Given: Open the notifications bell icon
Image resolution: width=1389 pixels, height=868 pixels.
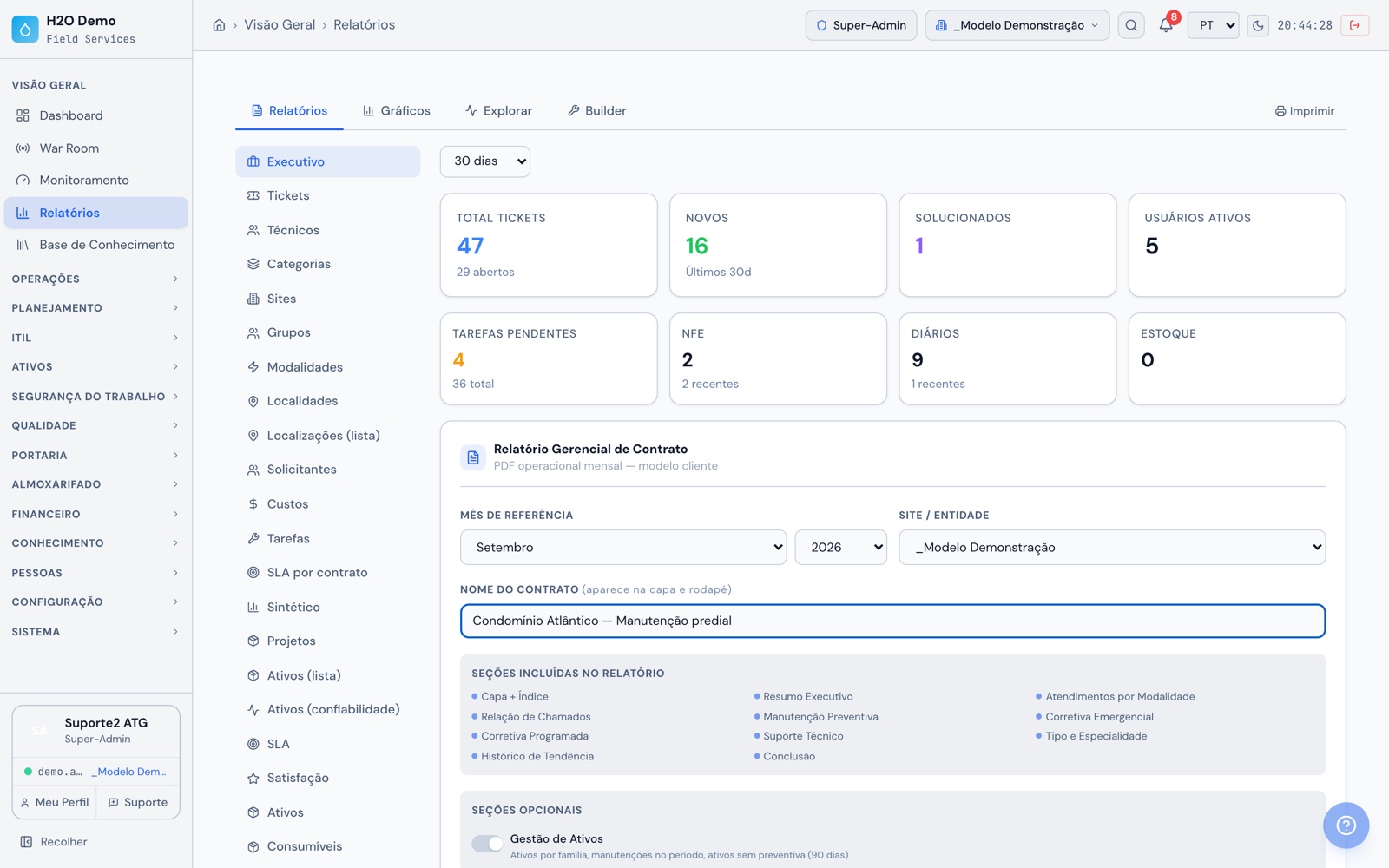Looking at the screenshot, I should click(1166, 25).
